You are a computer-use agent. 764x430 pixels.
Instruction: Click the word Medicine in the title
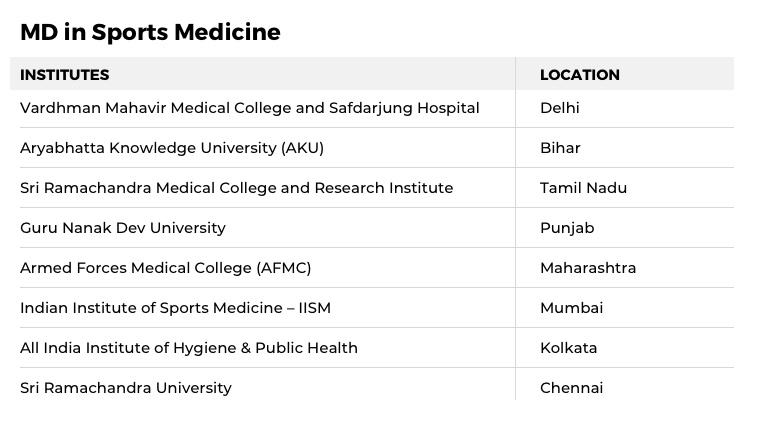pyautogui.click(x=227, y=32)
